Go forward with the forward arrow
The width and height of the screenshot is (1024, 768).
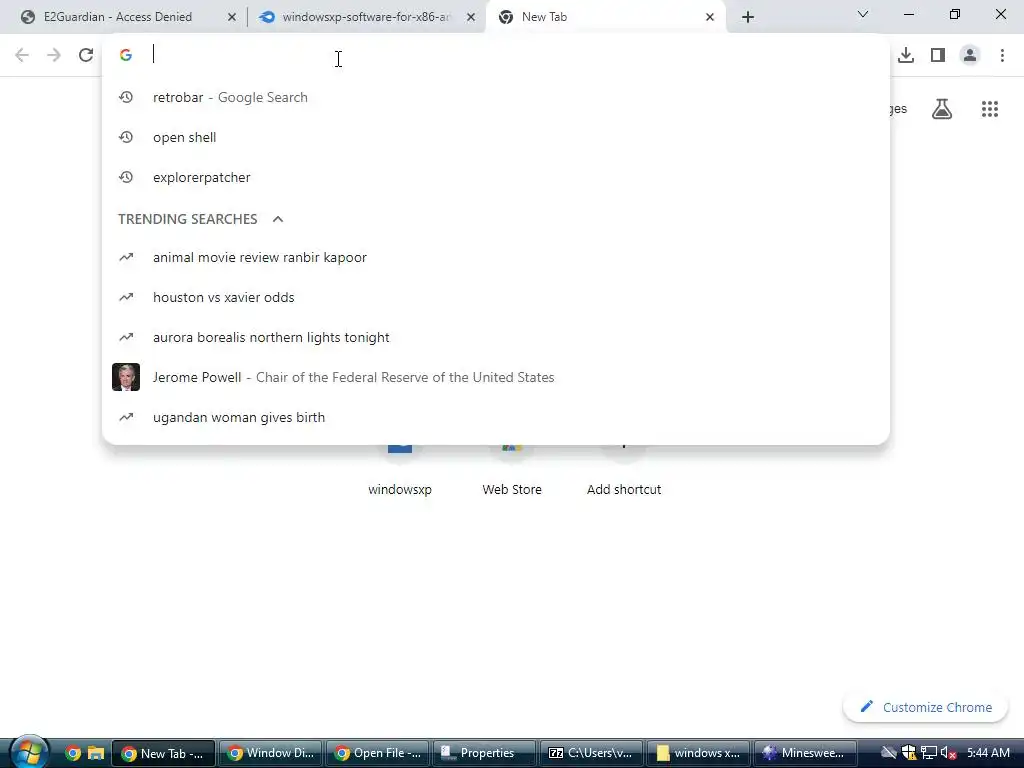pos(54,55)
